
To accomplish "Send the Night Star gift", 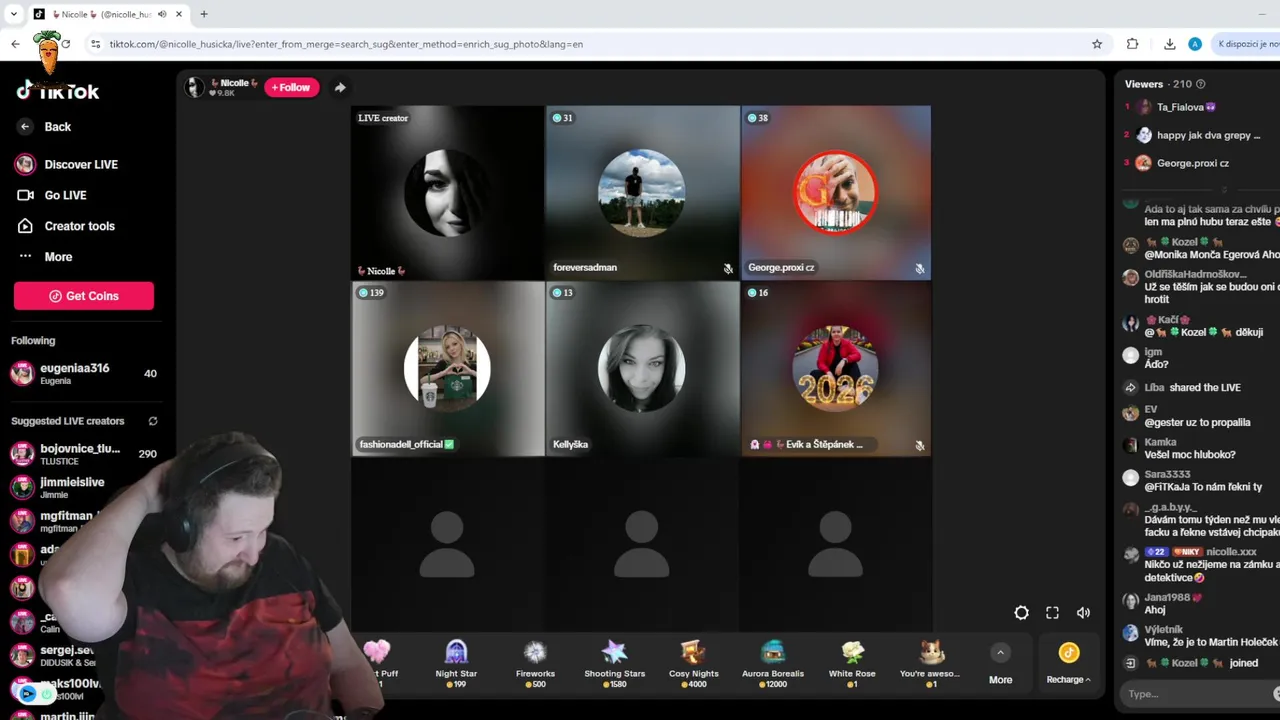I will point(456,663).
